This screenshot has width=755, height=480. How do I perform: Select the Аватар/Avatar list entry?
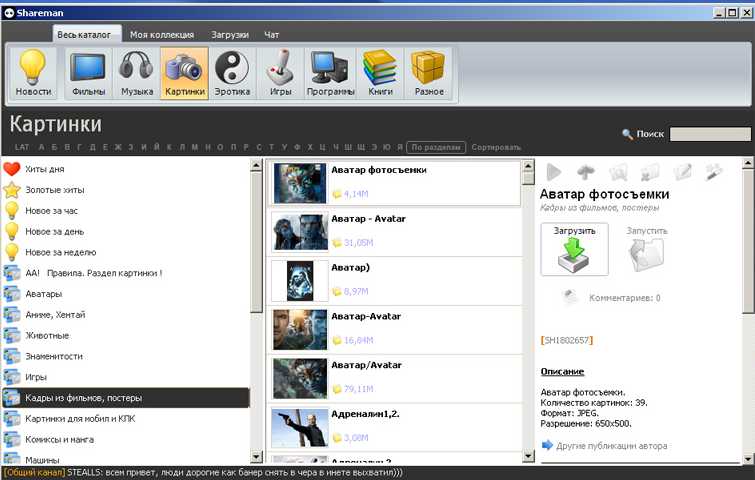[x=395, y=378]
